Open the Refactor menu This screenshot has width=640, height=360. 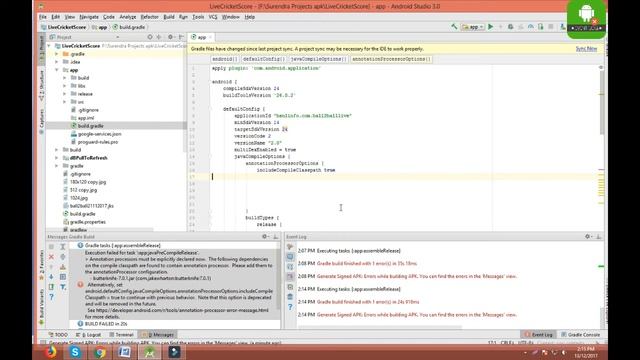pyautogui.click(x=149, y=17)
